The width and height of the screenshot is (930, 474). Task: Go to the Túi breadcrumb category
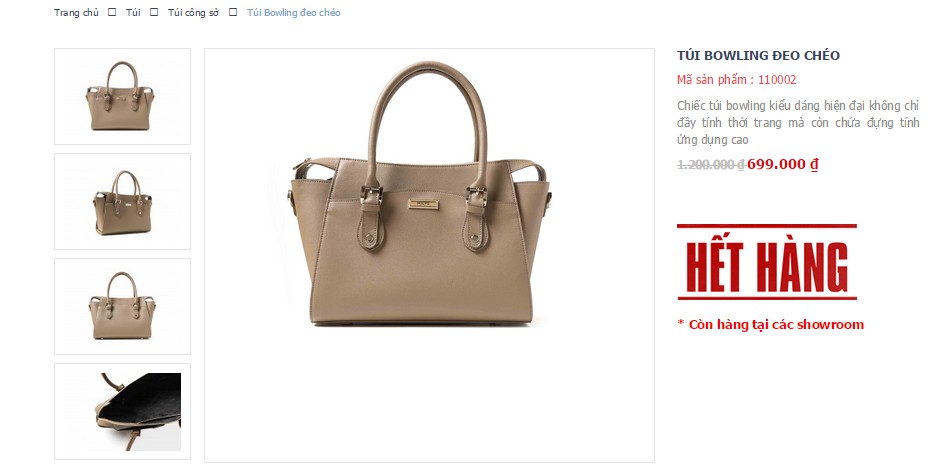coord(133,12)
